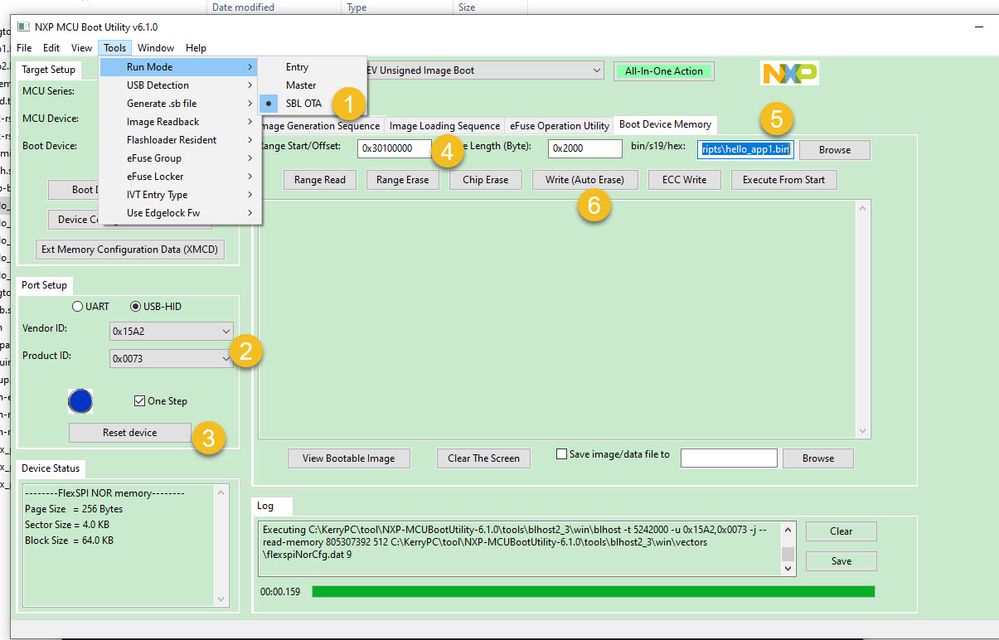
Task: Open the Edit menu
Action: tap(51, 48)
